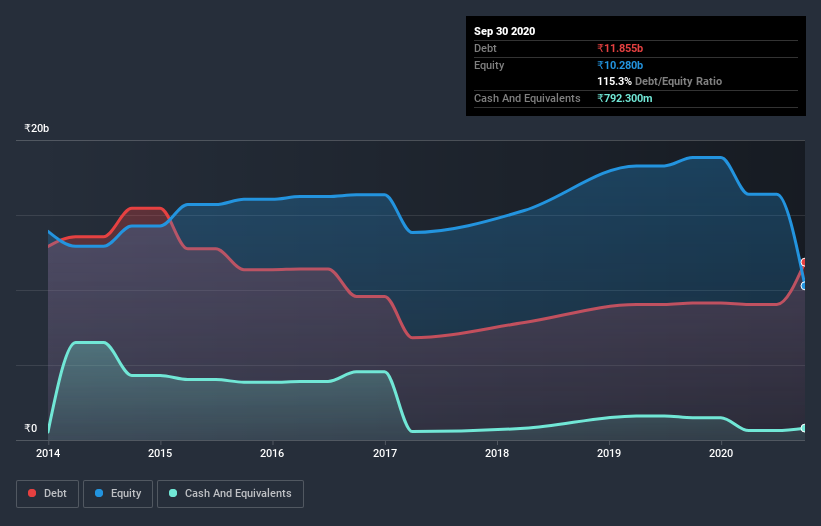Click the ₹10.280b equity value

(620, 65)
